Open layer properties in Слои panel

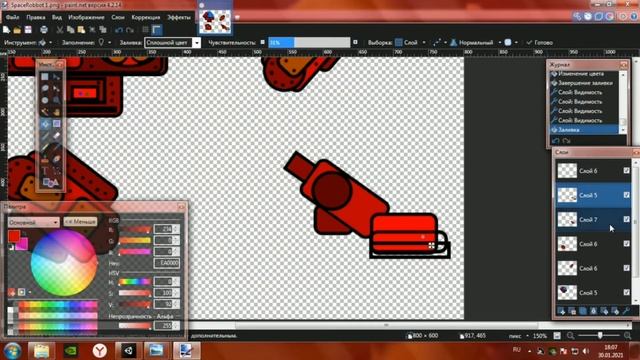pos(626,311)
